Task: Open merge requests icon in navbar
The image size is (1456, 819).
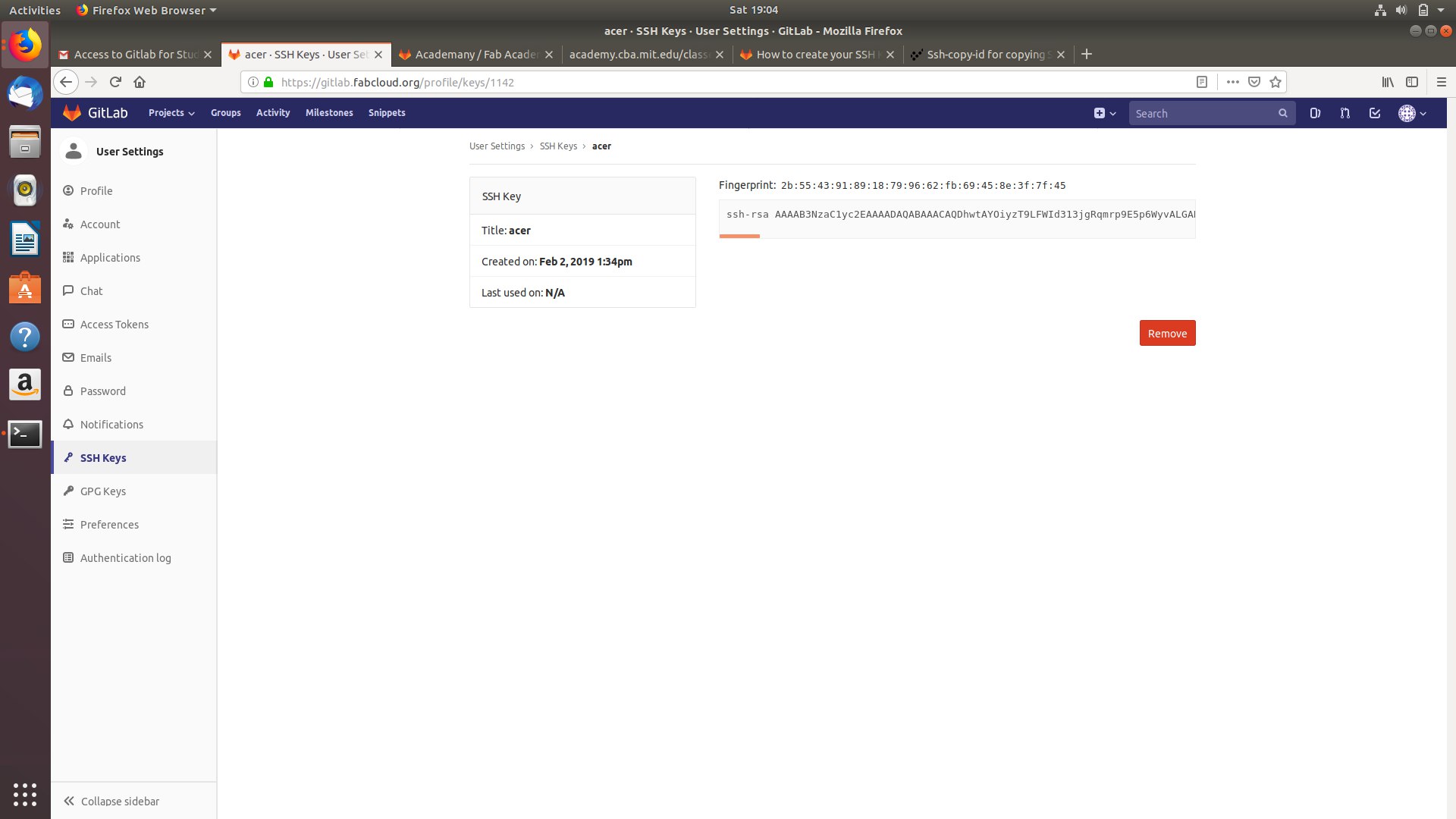Action: pos(1345,113)
